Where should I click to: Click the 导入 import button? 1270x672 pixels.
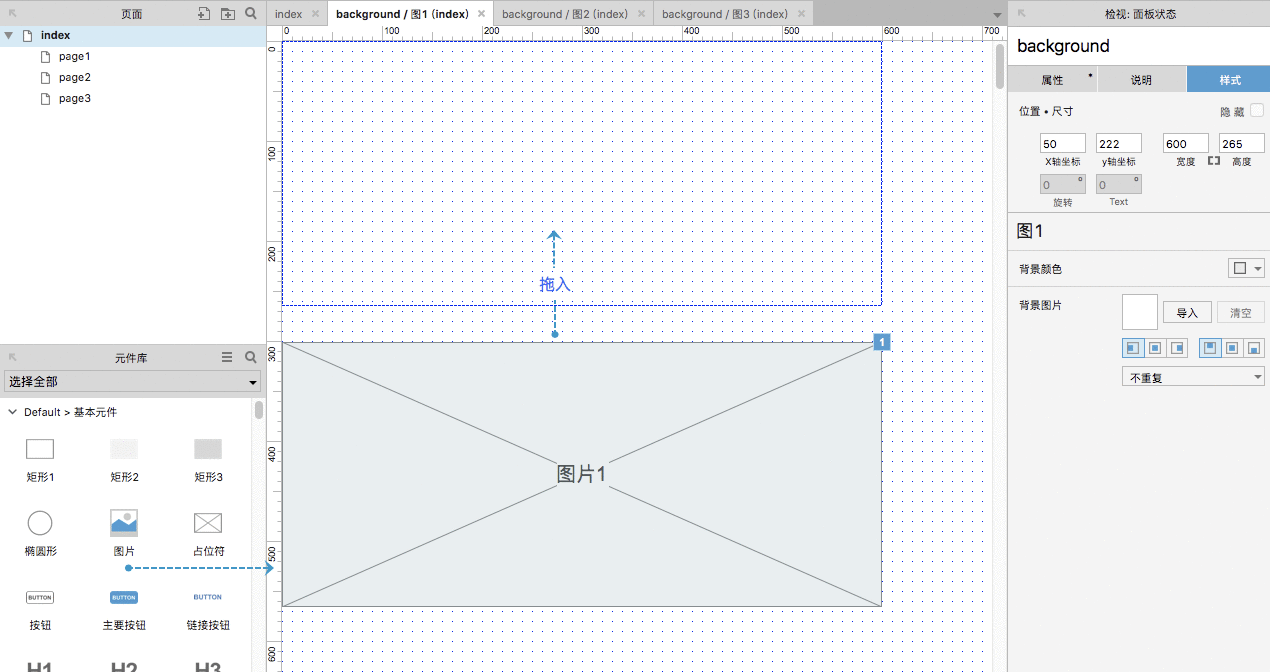[x=1187, y=313]
